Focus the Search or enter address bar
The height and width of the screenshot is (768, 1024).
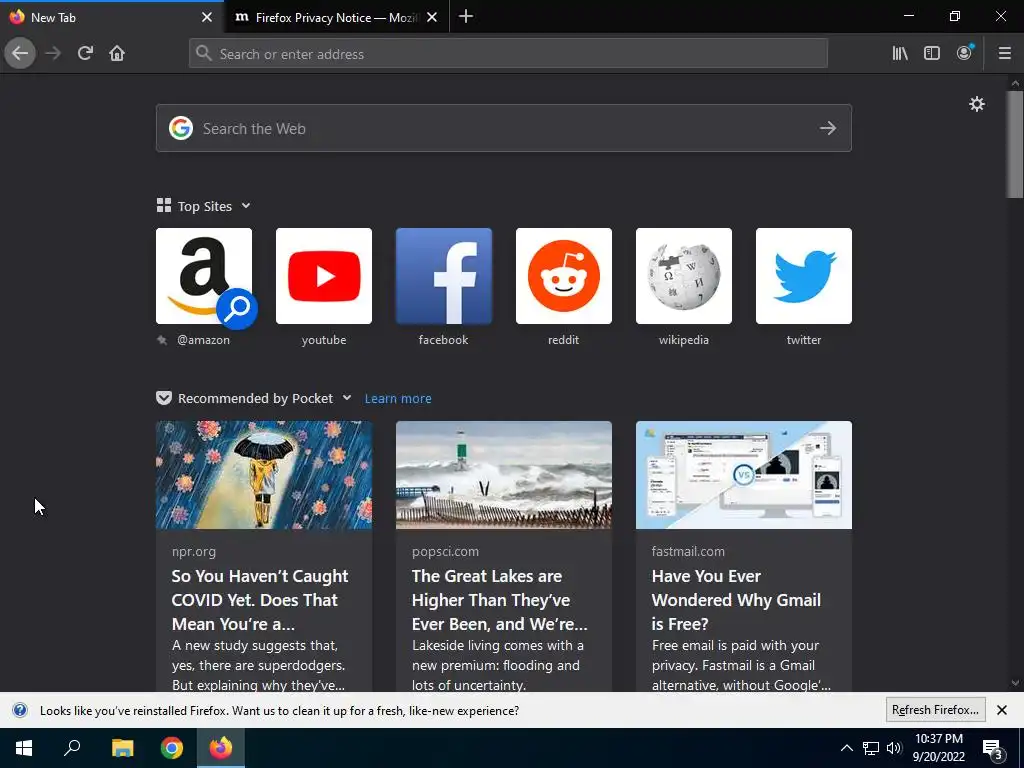pyautogui.click(x=508, y=54)
